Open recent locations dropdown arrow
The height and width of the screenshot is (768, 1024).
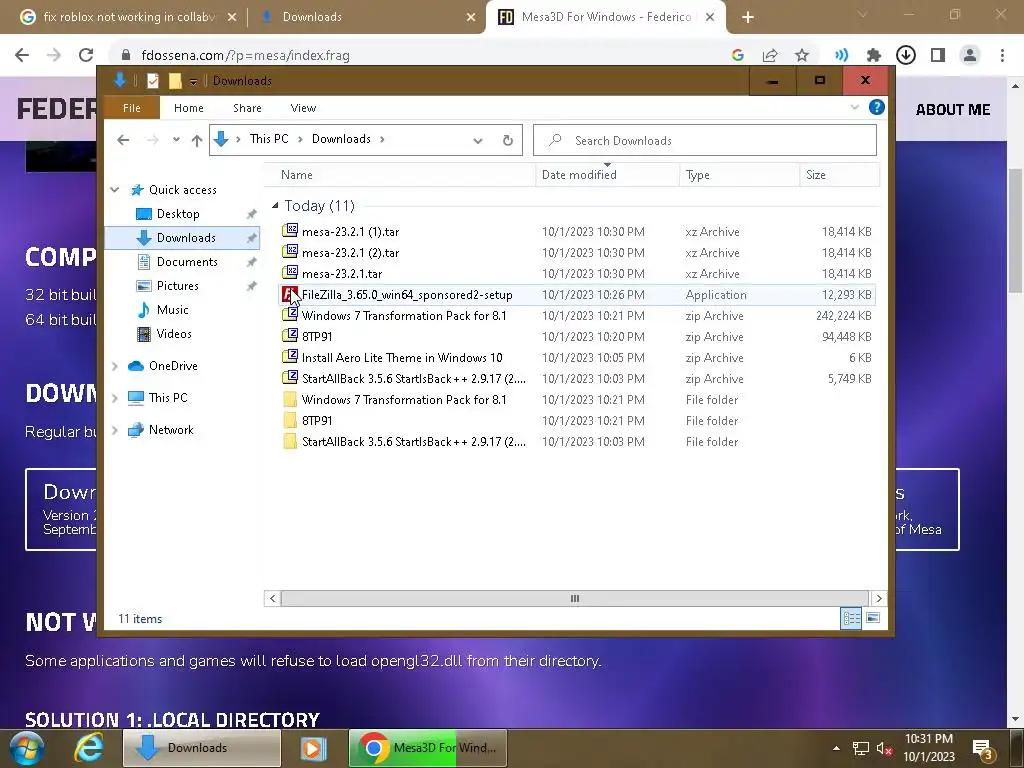(x=176, y=139)
